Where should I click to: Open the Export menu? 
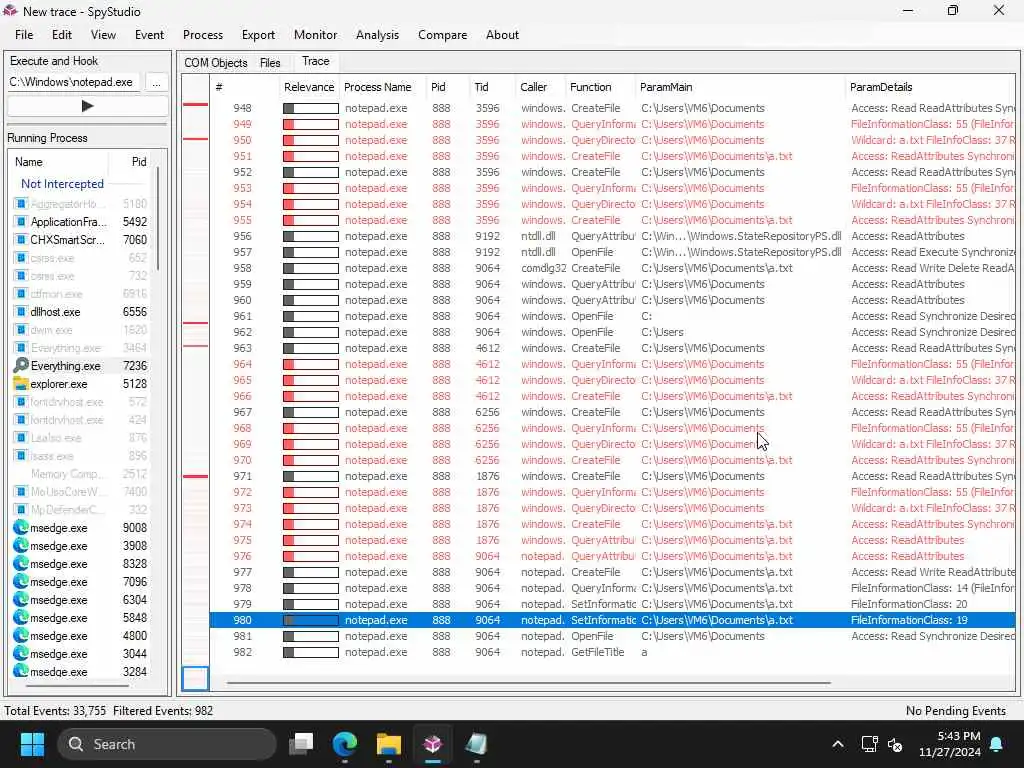tap(258, 35)
